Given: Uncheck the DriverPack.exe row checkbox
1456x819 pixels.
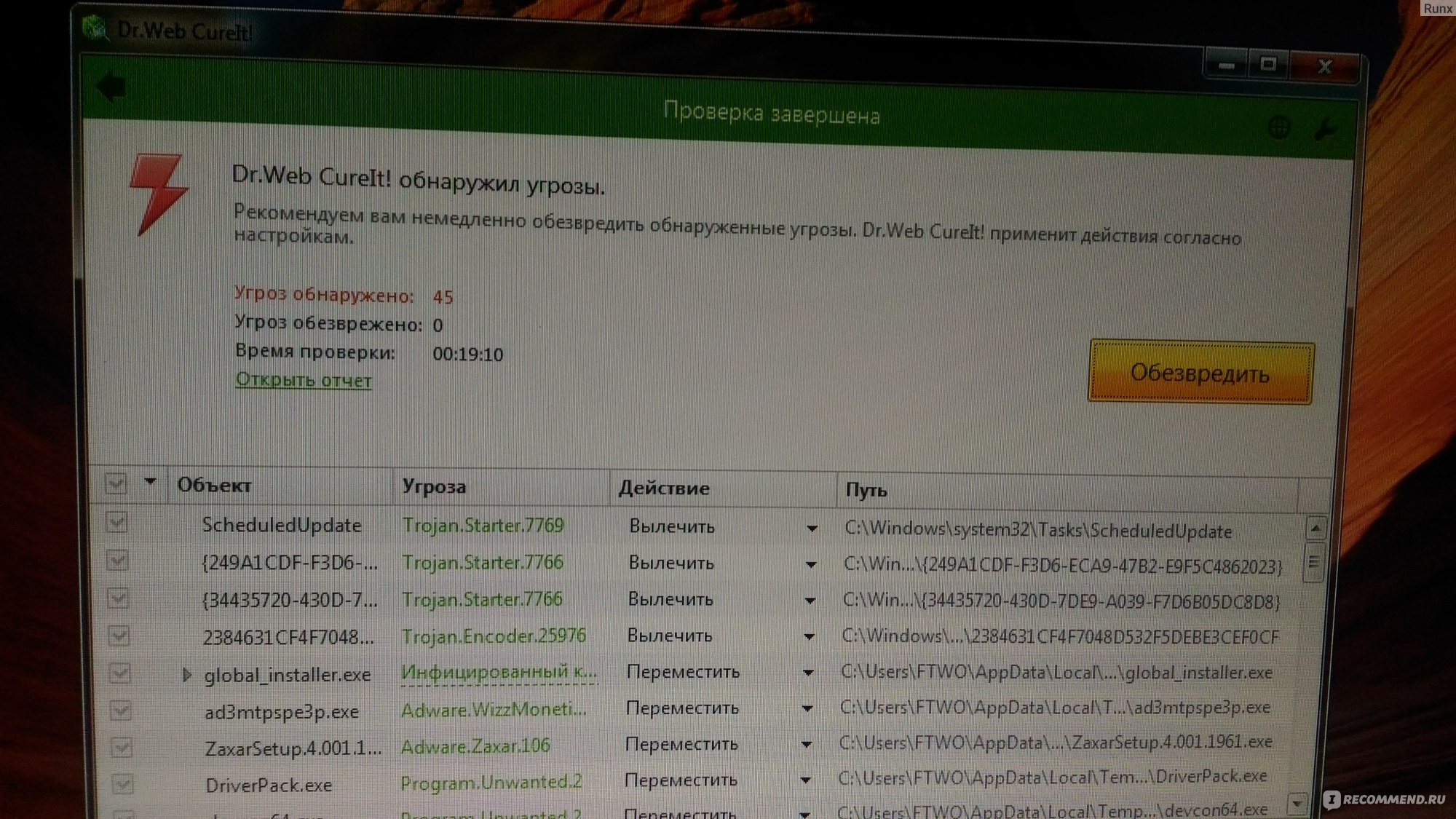Looking at the screenshot, I should (122, 784).
